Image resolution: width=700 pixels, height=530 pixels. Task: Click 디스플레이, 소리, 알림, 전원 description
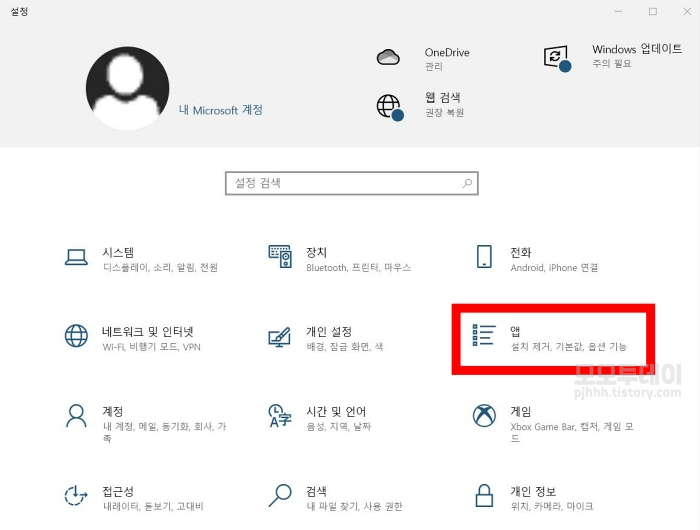tap(160, 267)
